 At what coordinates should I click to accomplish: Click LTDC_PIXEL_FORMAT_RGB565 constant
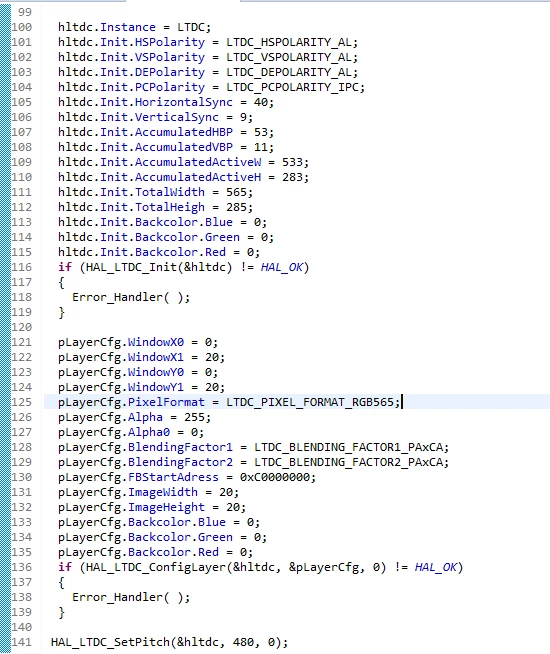click(x=309, y=402)
